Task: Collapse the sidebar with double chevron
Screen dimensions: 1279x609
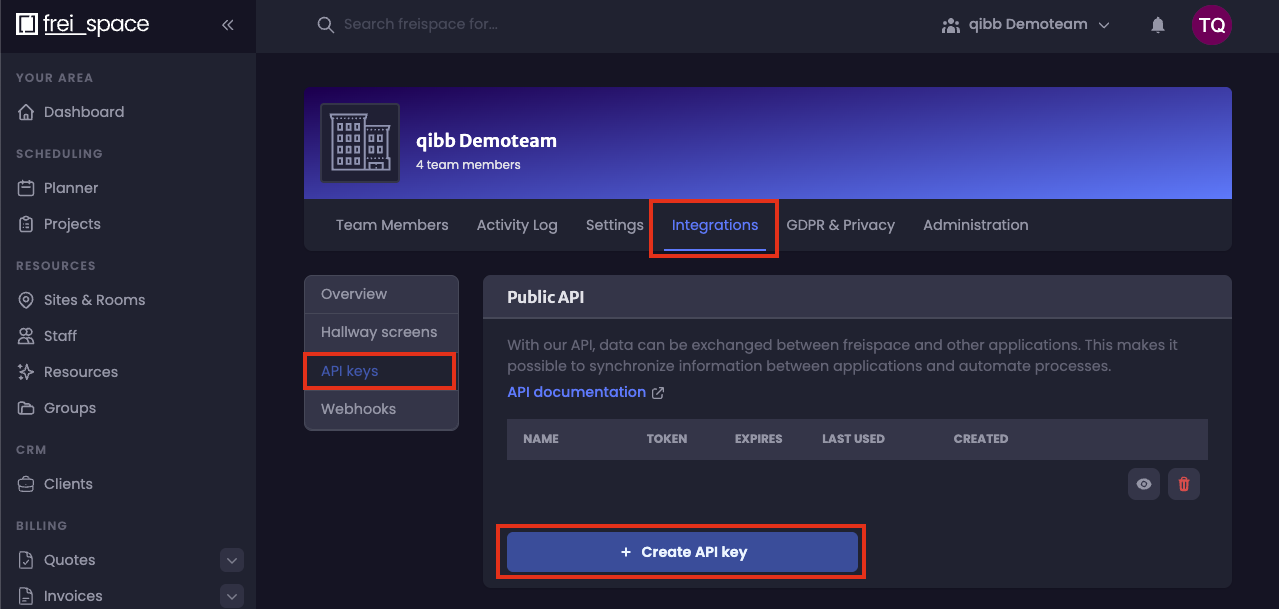Action: click(228, 25)
